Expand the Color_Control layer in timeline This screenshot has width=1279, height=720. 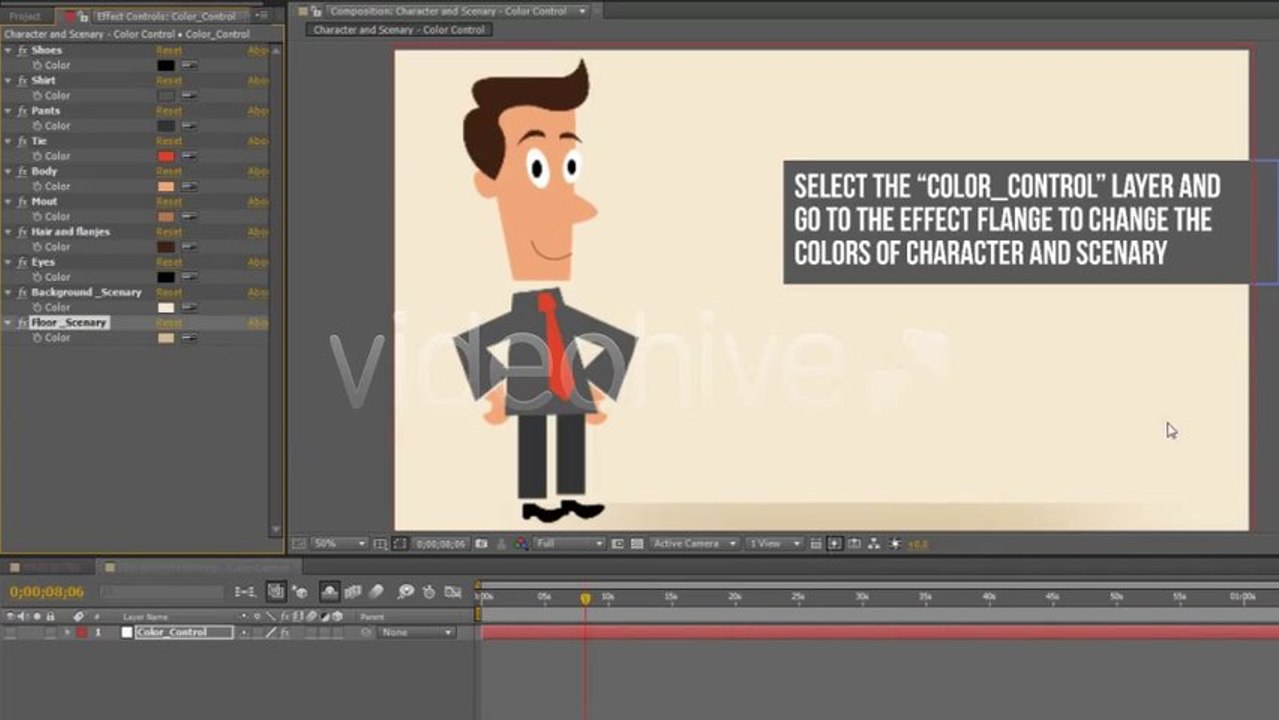coord(68,633)
